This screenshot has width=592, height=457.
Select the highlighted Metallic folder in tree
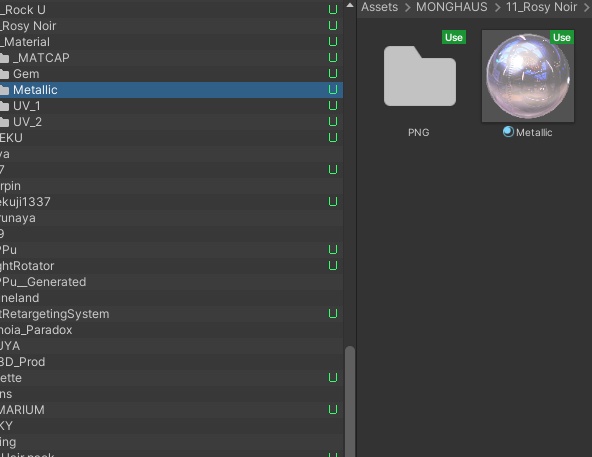tap(171, 90)
